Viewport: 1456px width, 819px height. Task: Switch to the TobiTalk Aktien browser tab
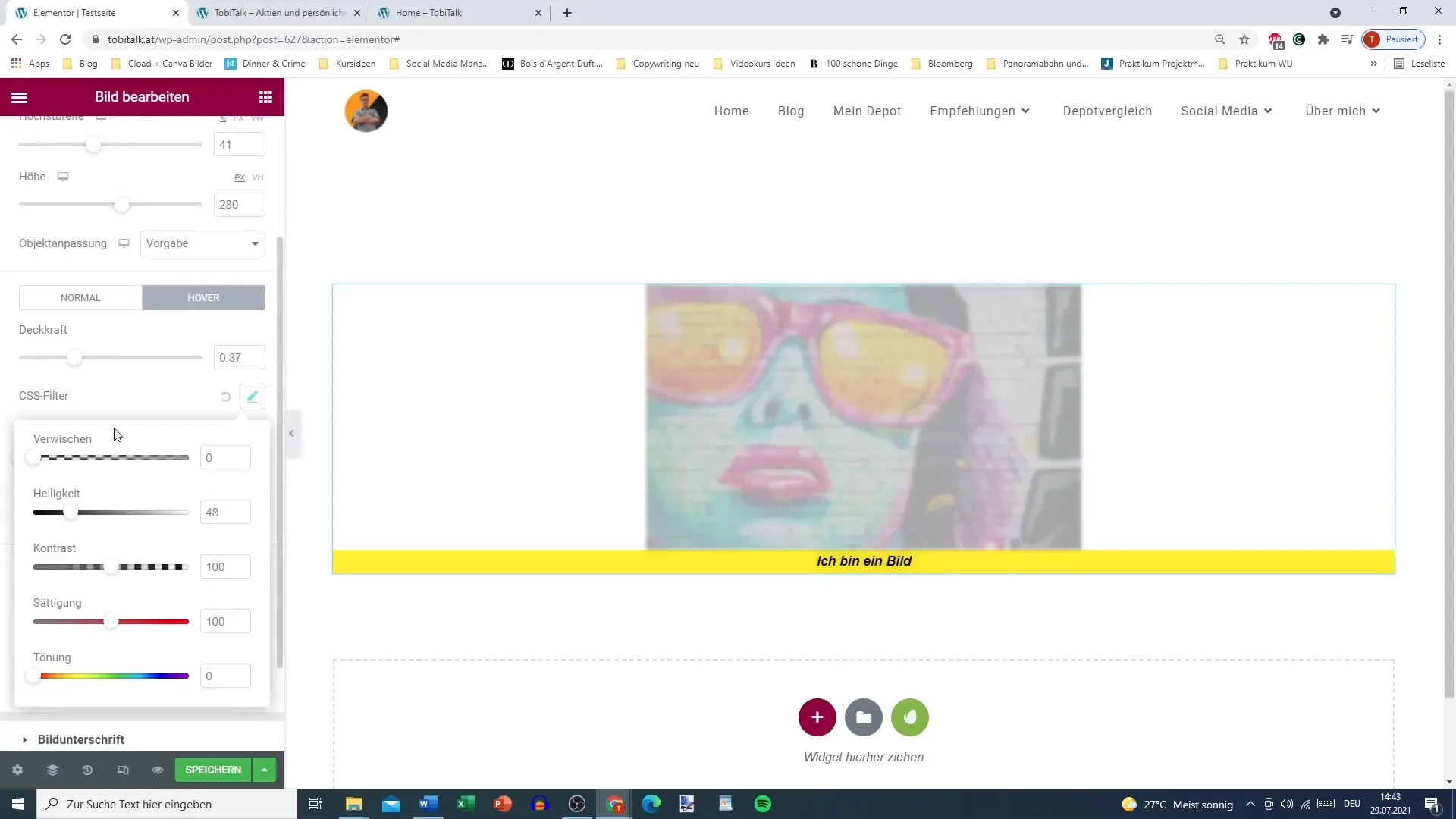point(278,13)
